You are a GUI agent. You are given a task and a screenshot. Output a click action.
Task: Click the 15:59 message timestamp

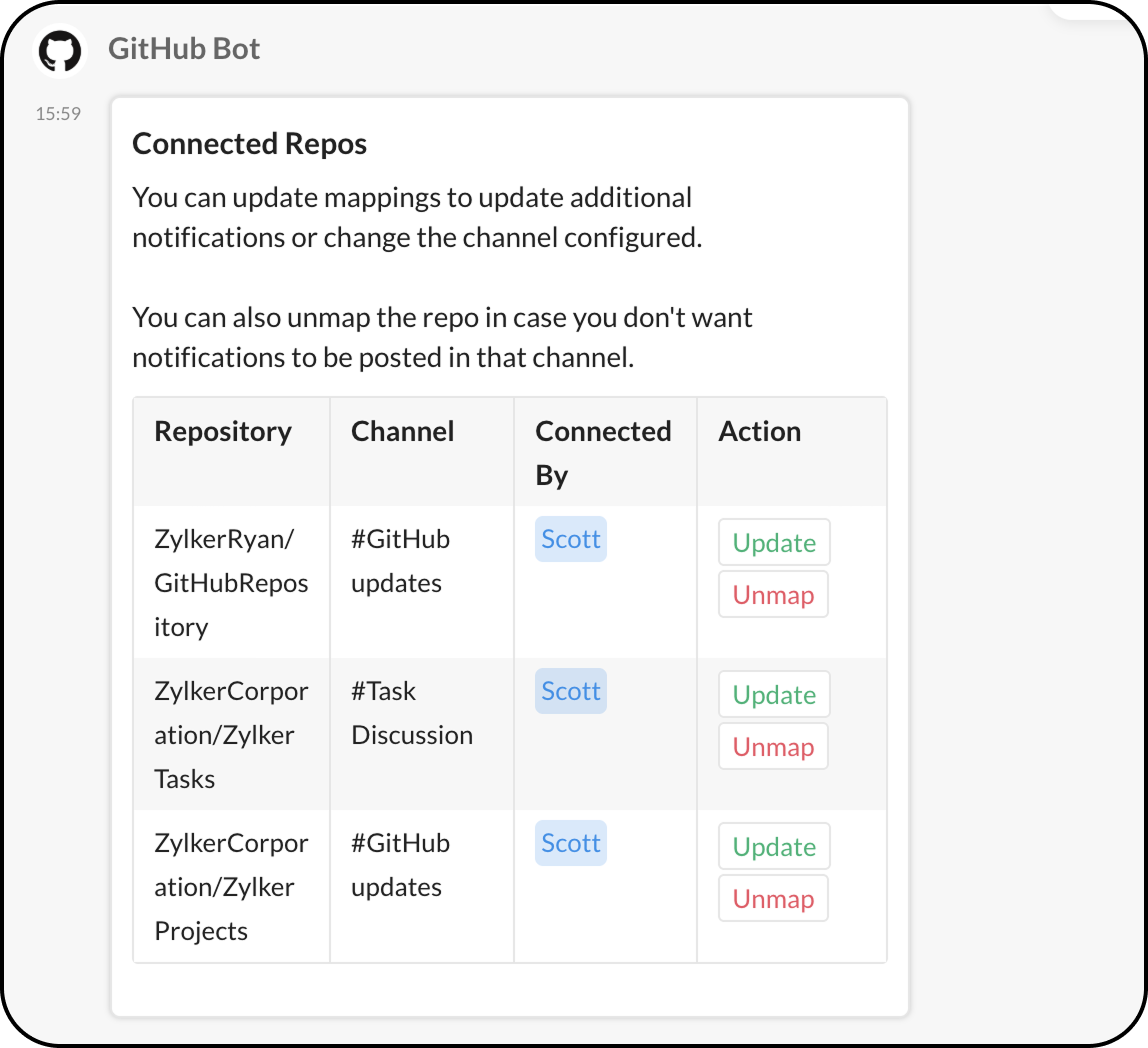pyautogui.click(x=59, y=114)
